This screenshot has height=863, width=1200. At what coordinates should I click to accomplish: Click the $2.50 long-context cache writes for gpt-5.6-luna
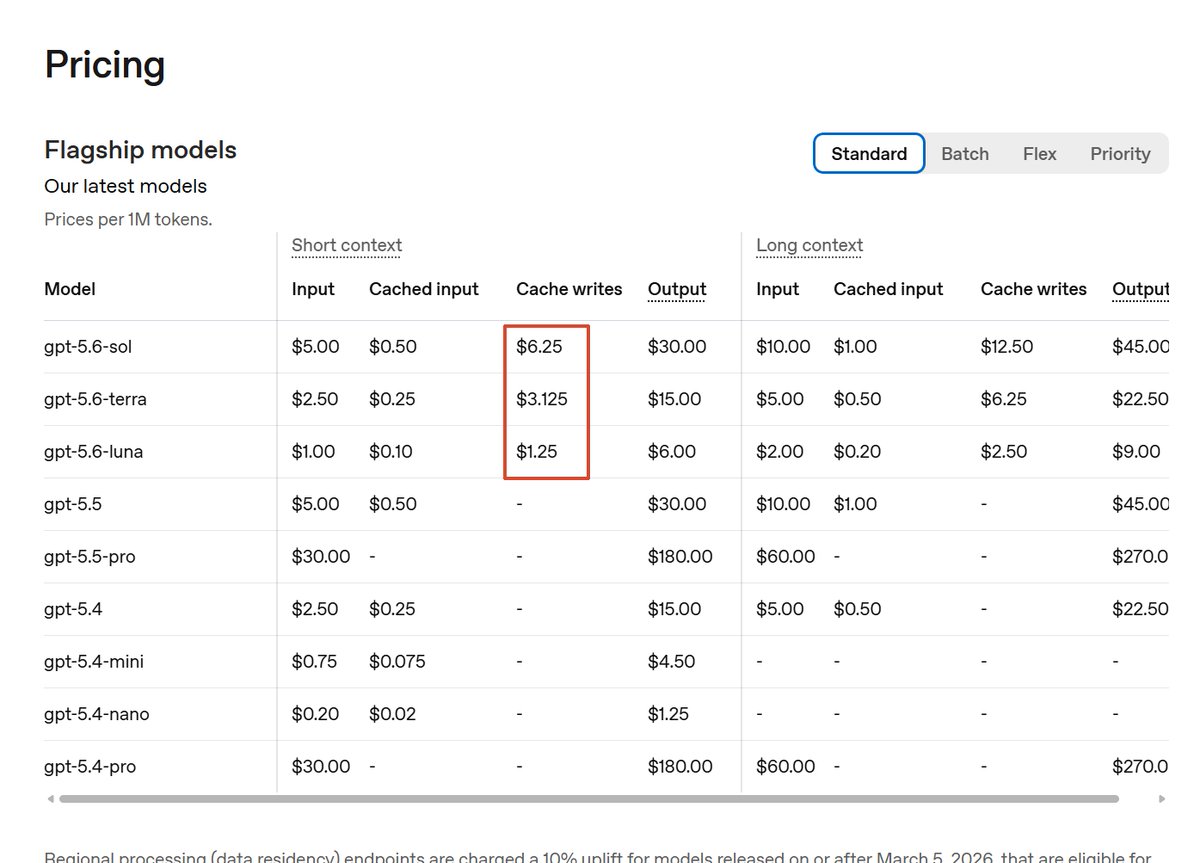point(1004,452)
